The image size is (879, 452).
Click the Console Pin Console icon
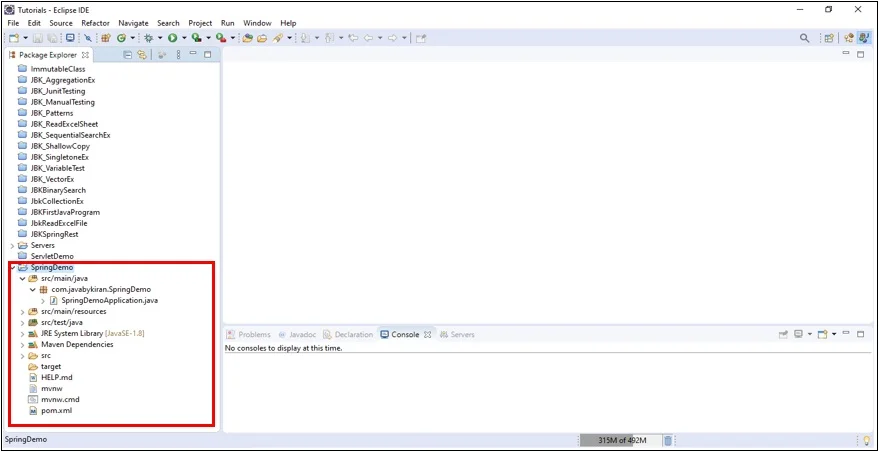point(784,334)
